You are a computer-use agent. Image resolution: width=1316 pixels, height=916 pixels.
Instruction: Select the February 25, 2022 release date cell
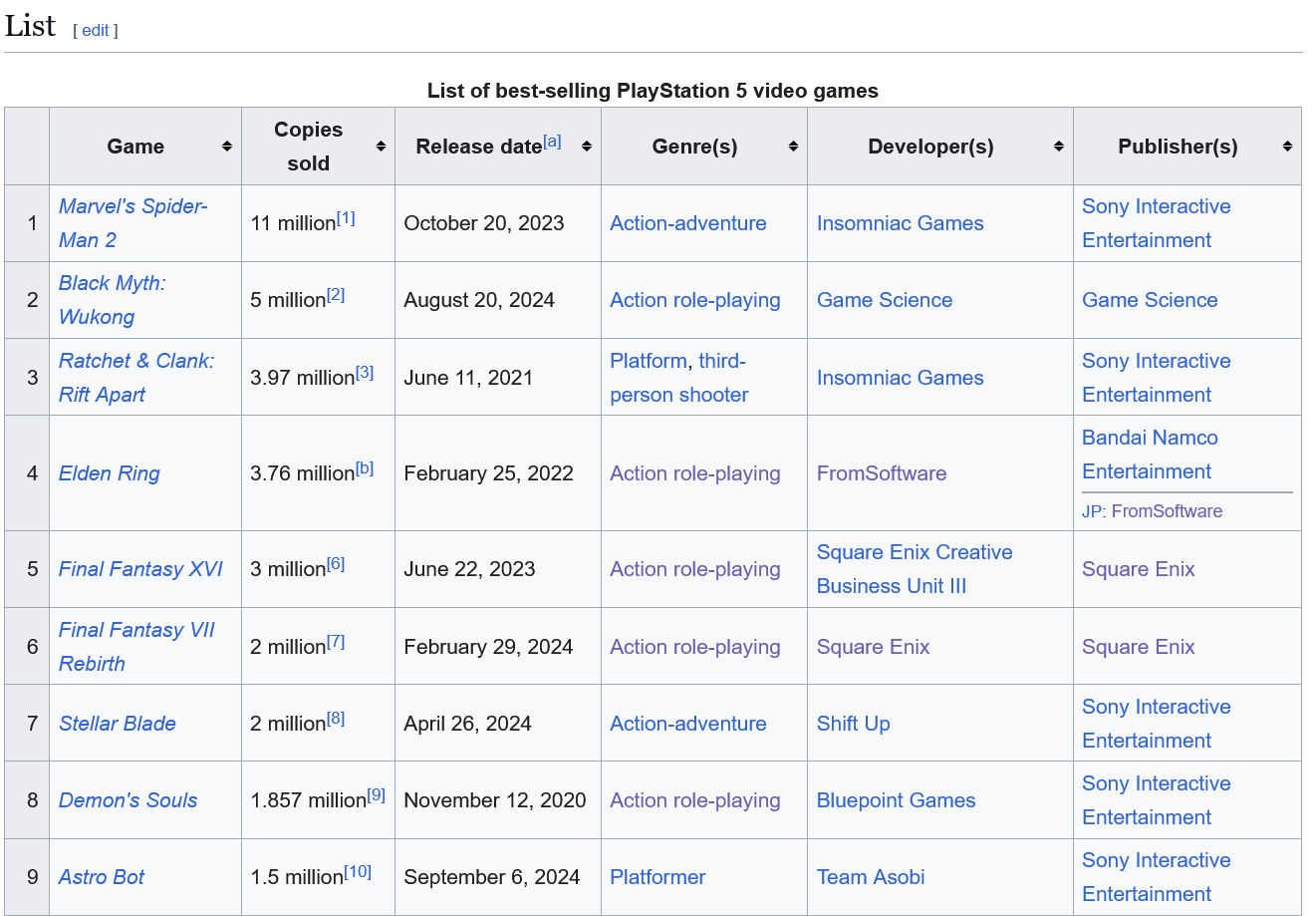click(498, 473)
